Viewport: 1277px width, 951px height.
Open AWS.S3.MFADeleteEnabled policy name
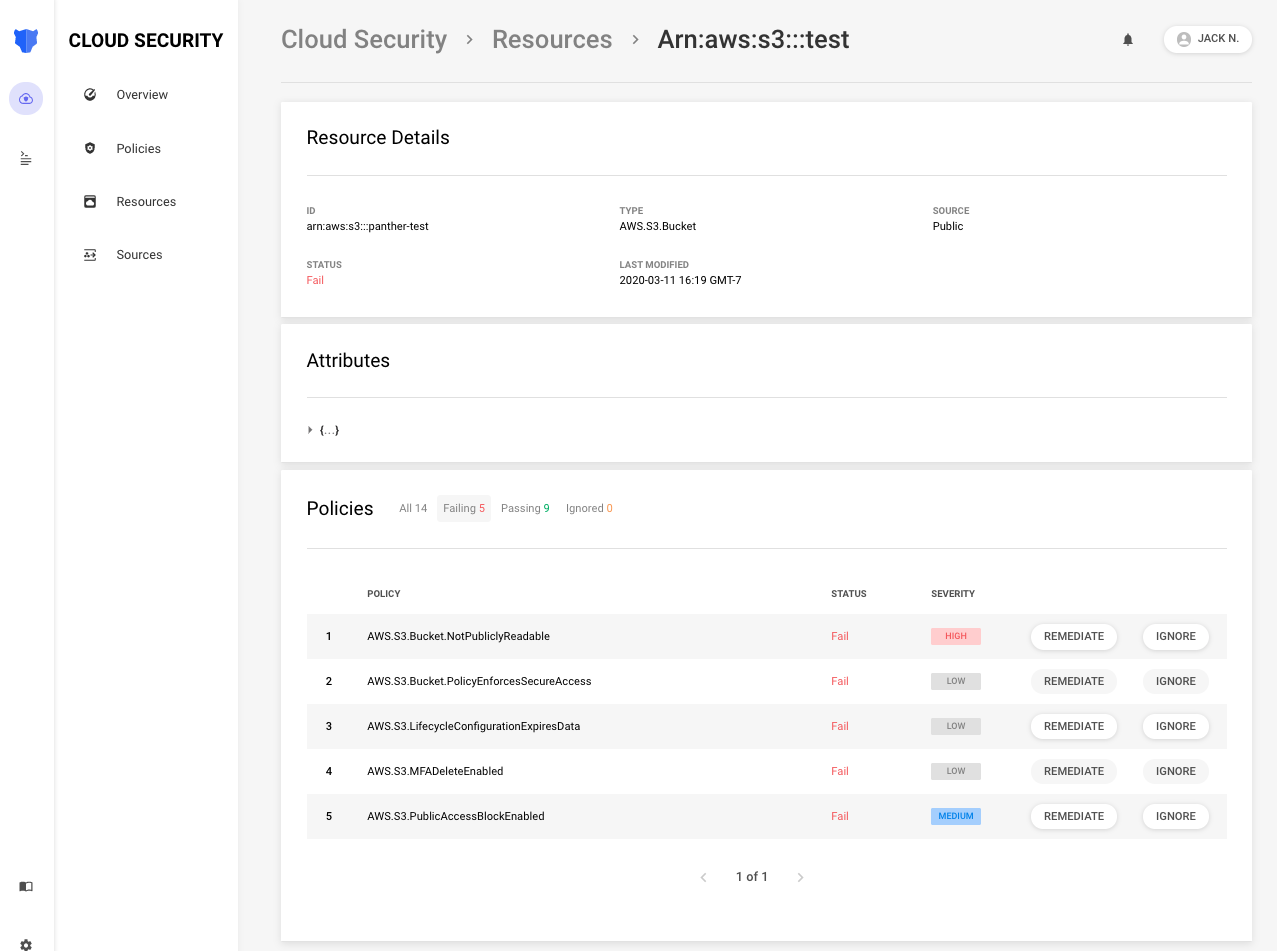click(435, 771)
